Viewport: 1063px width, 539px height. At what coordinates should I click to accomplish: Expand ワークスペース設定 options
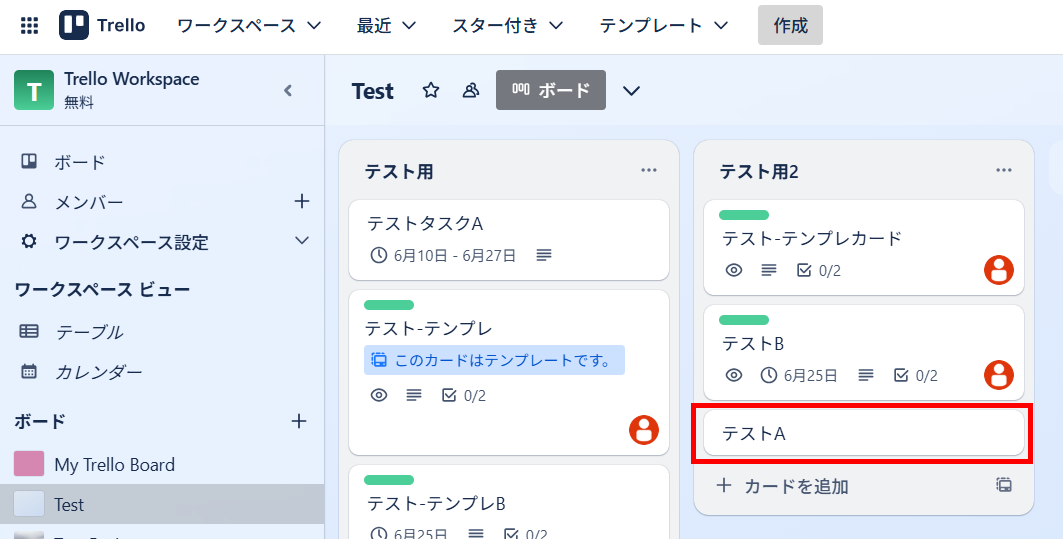(302, 241)
